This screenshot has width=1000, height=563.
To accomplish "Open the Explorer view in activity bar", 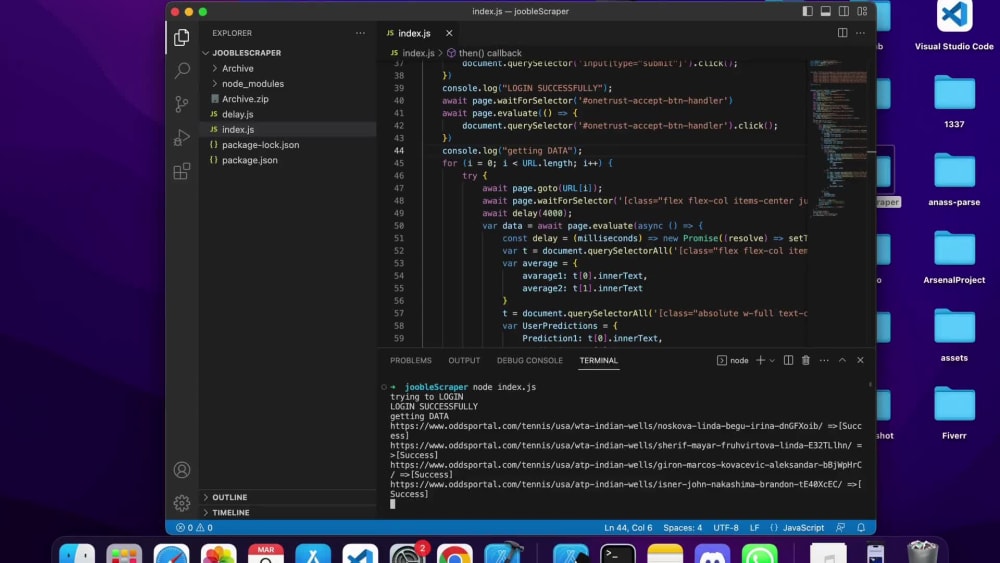I will point(182,37).
